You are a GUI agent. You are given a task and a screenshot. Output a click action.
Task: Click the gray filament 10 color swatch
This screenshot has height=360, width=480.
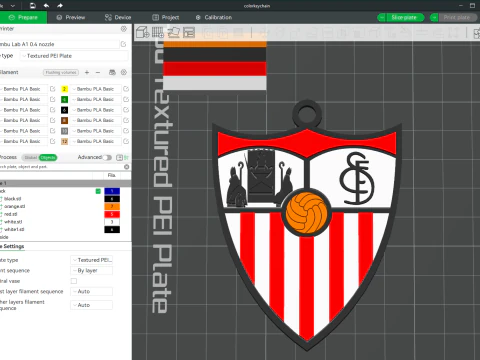tap(64, 131)
